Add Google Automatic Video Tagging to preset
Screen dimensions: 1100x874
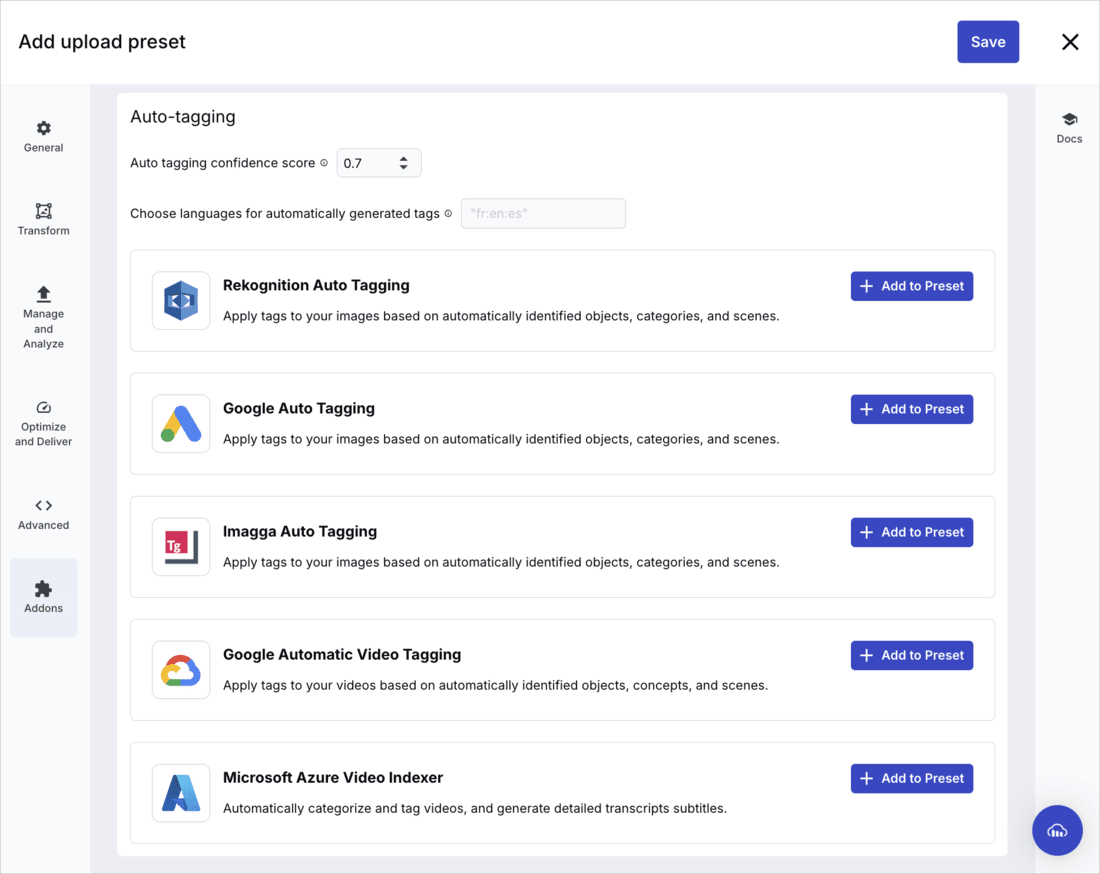(911, 655)
